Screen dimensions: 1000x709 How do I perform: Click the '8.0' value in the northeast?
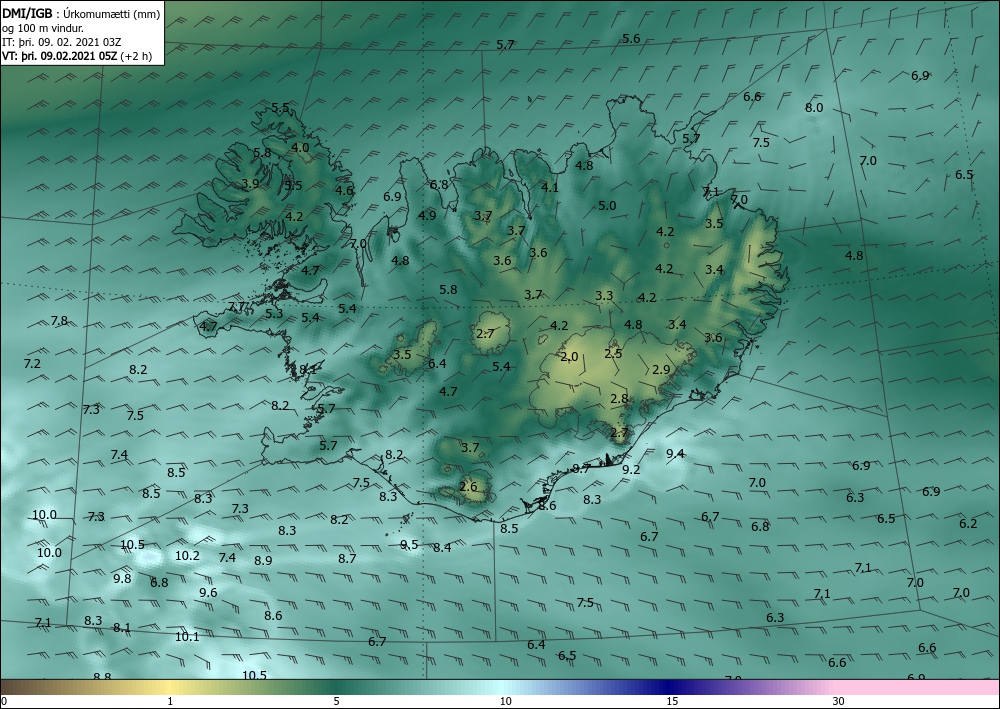(x=814, y=107)
